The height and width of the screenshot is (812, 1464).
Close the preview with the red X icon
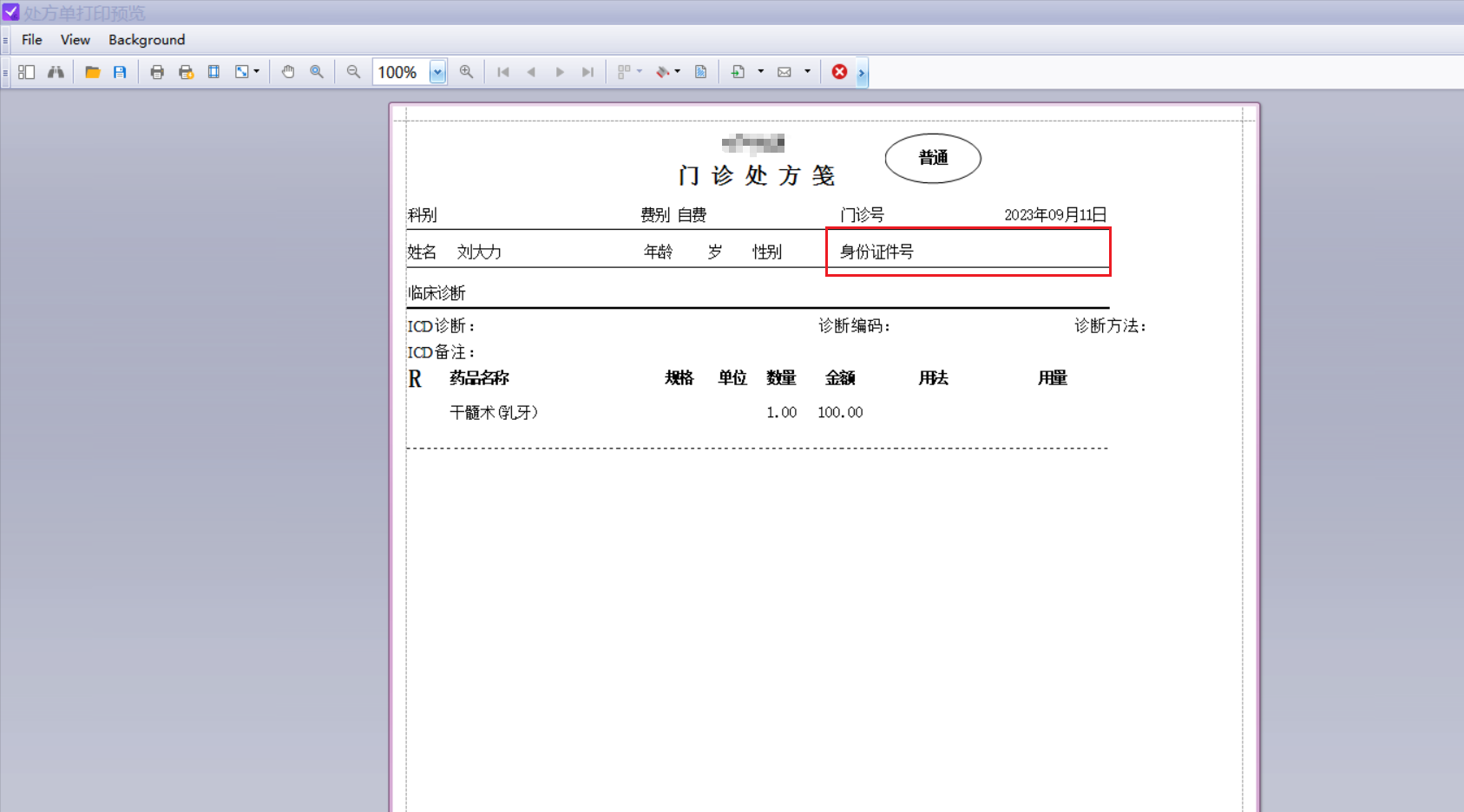pos(839,72)
